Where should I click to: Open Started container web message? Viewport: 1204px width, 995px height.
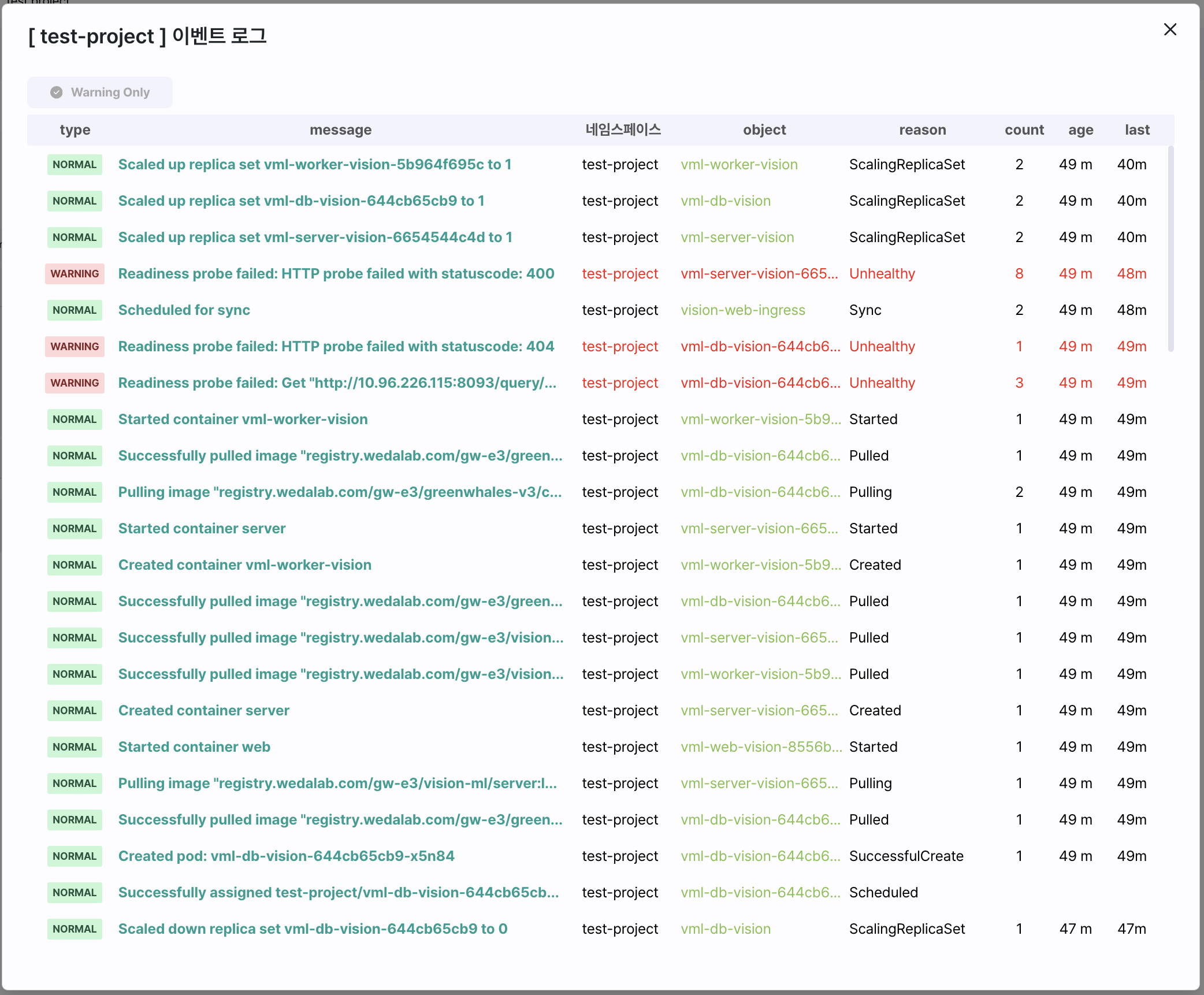click(x=194, y=747)
